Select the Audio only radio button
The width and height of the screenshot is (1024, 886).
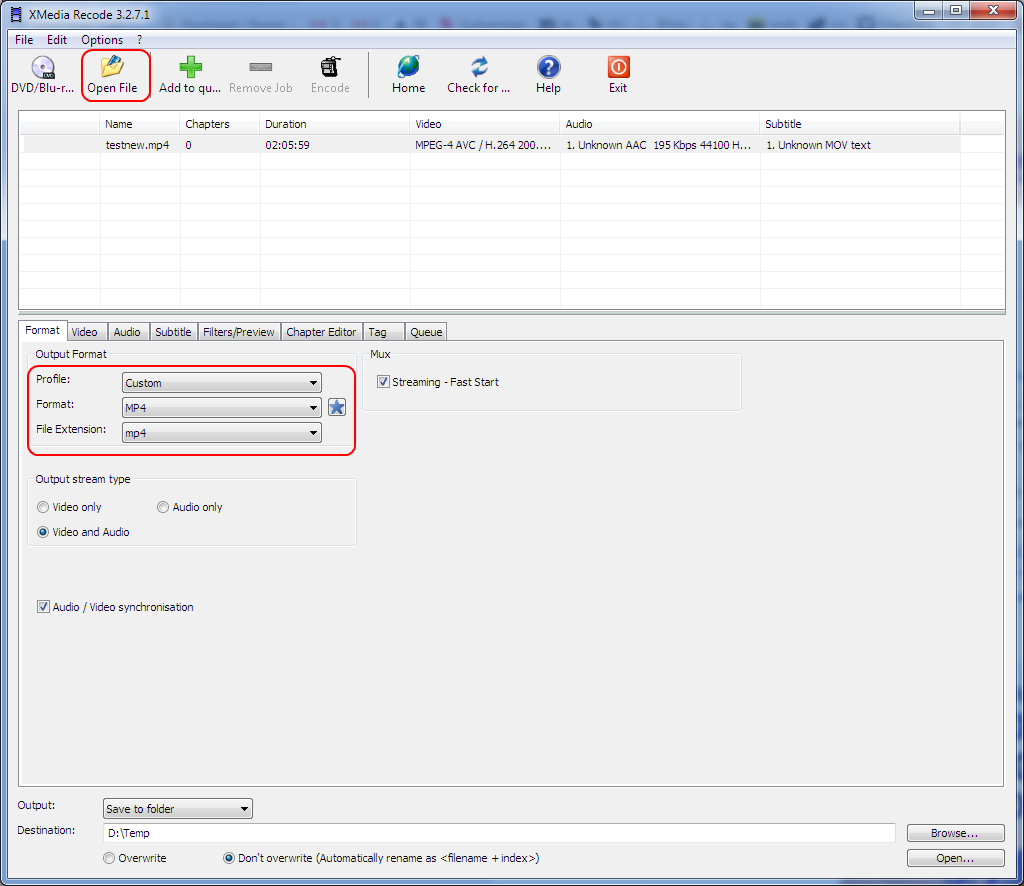point(163,507)
